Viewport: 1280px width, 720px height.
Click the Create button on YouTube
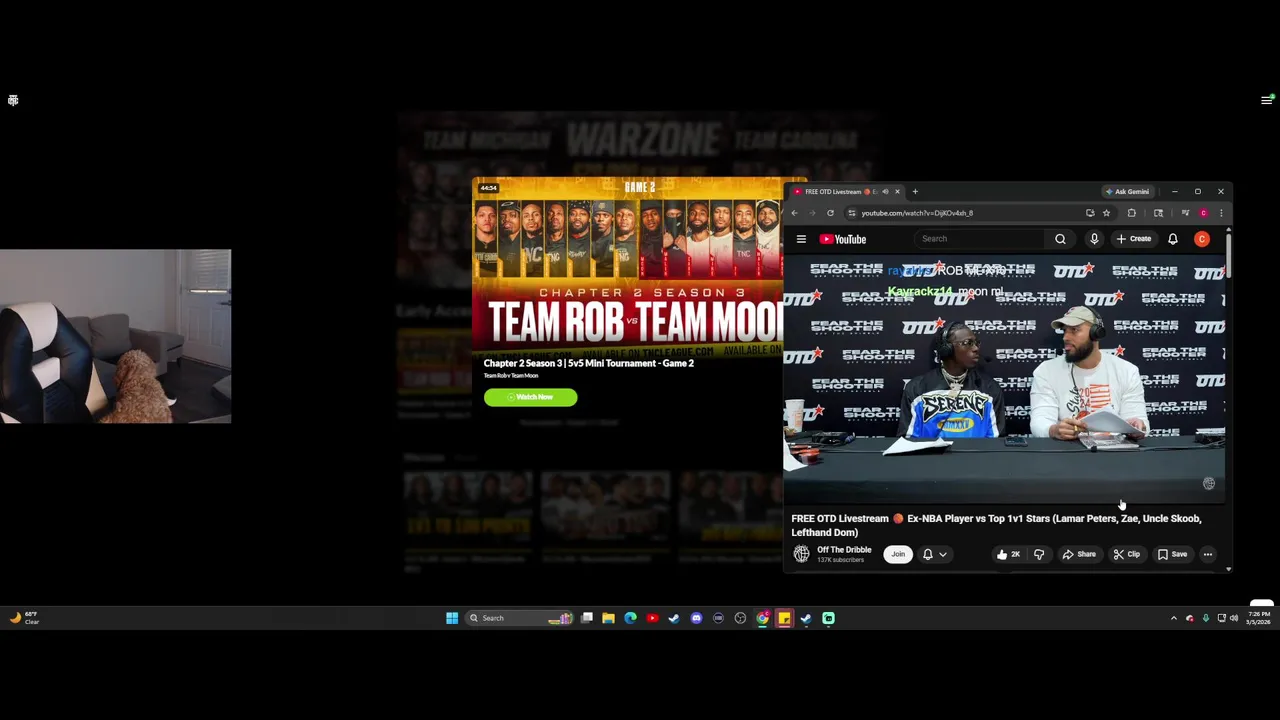1134,239
